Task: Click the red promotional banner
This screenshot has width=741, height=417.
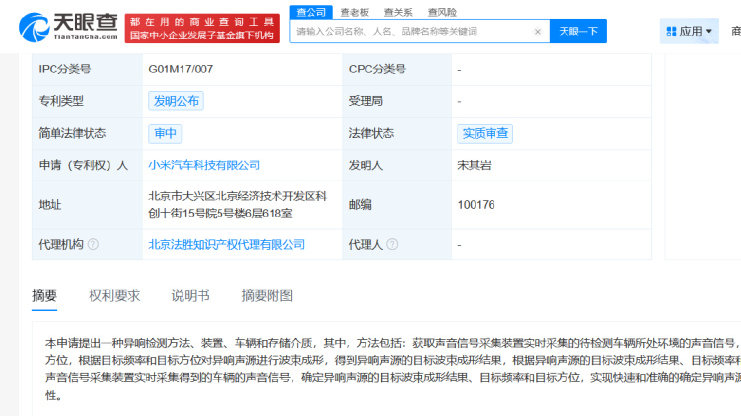Action: click(x=202, y=28)
